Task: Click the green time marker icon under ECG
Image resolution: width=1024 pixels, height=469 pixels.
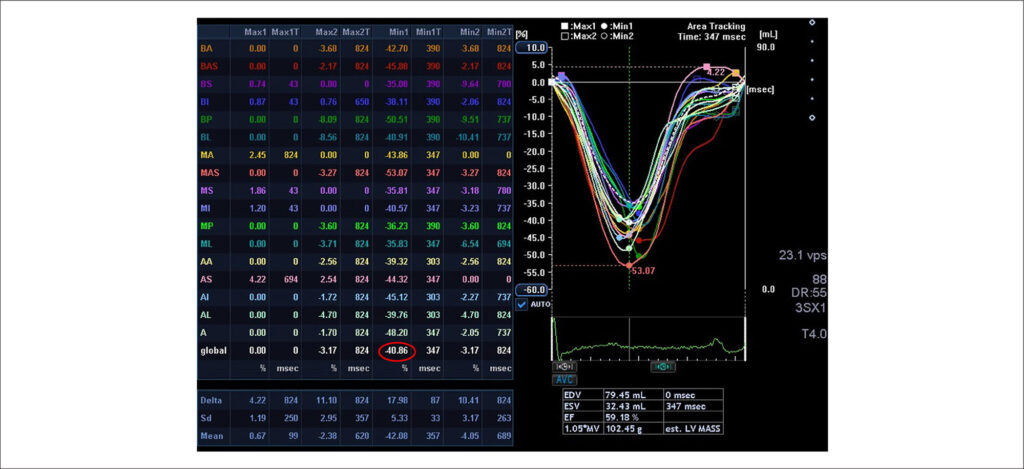Action: click(x=663, y=367)
